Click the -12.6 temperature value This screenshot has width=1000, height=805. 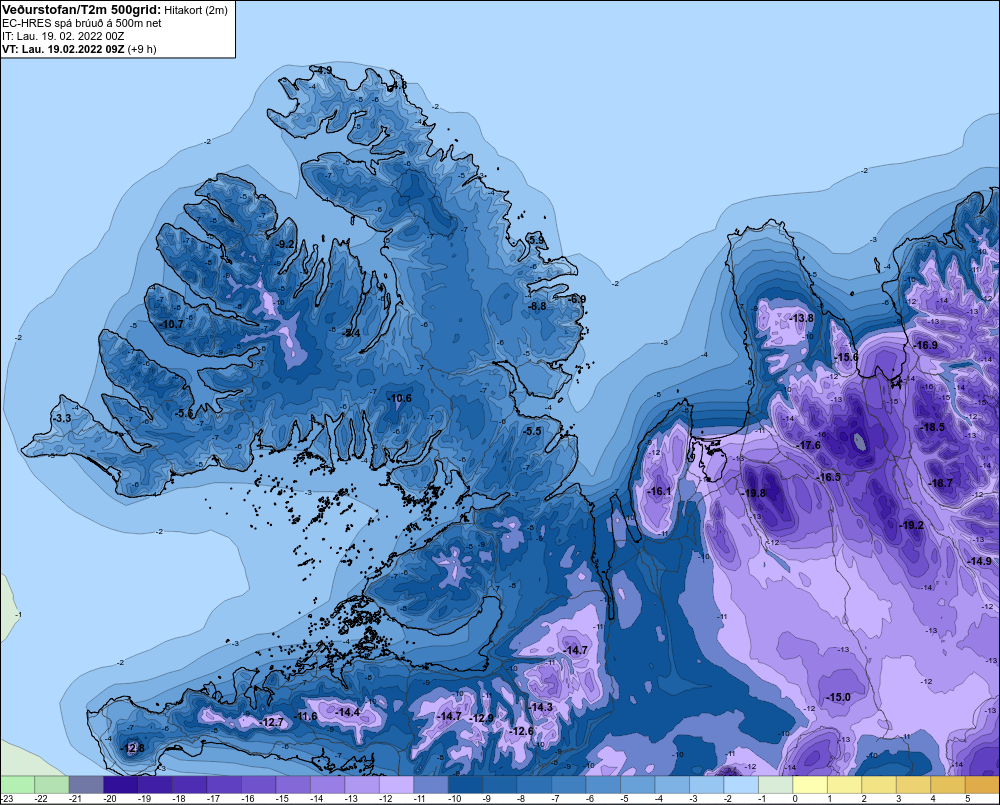[520, 731]
